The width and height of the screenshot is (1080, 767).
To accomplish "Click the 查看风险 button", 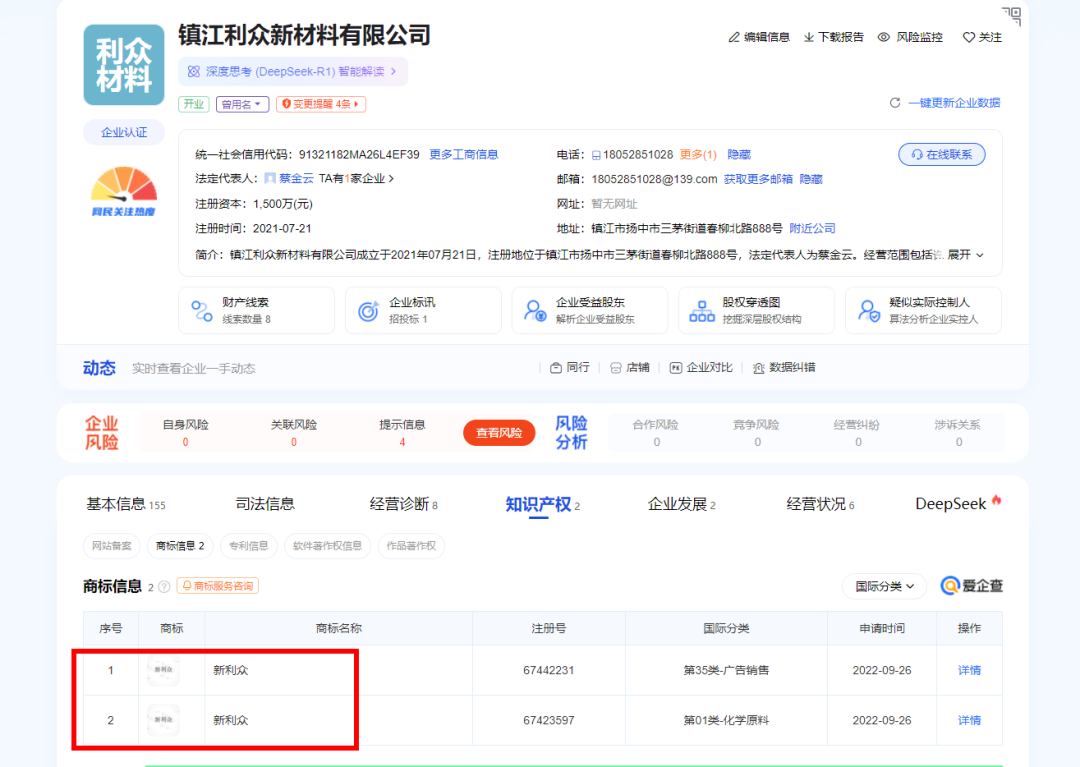I will pyautogui.click(x=499, y=433).
